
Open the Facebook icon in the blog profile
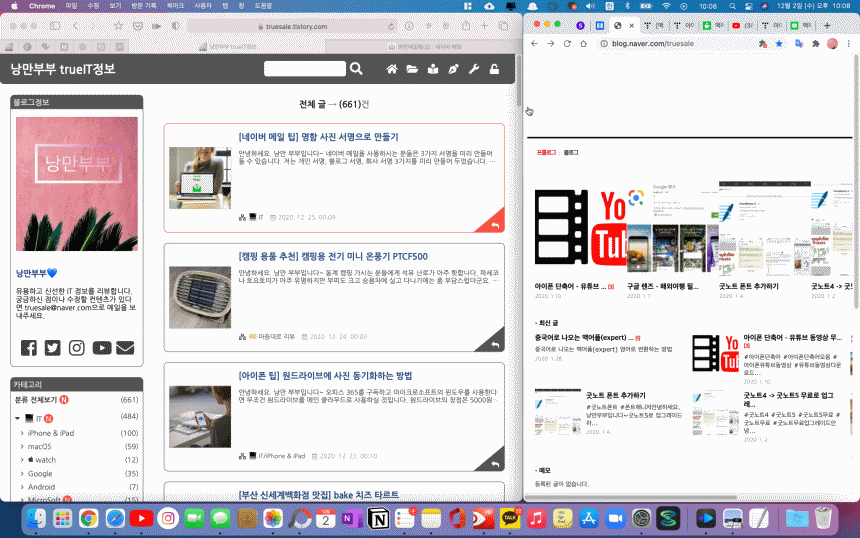[29, 348]
